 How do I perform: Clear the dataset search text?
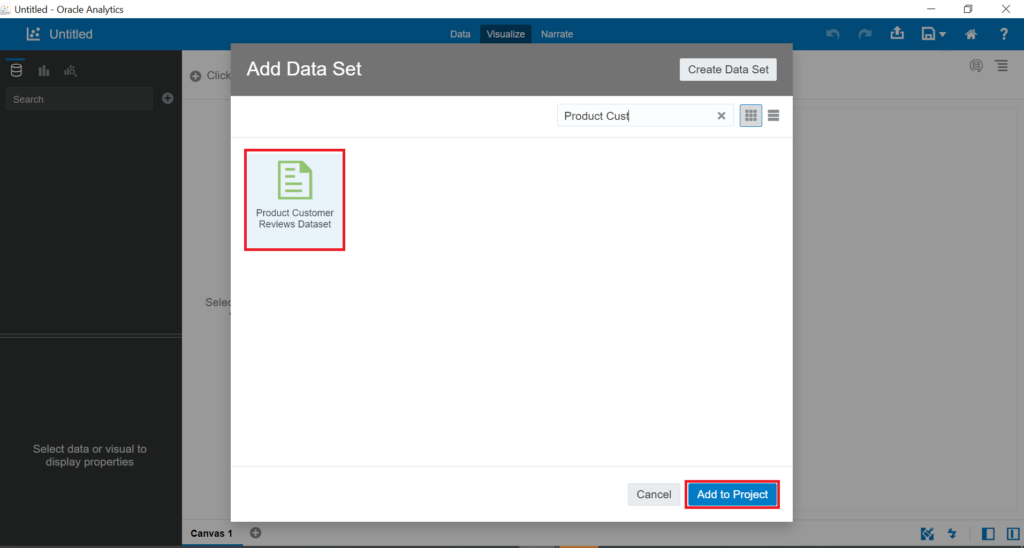click(721, 116)
